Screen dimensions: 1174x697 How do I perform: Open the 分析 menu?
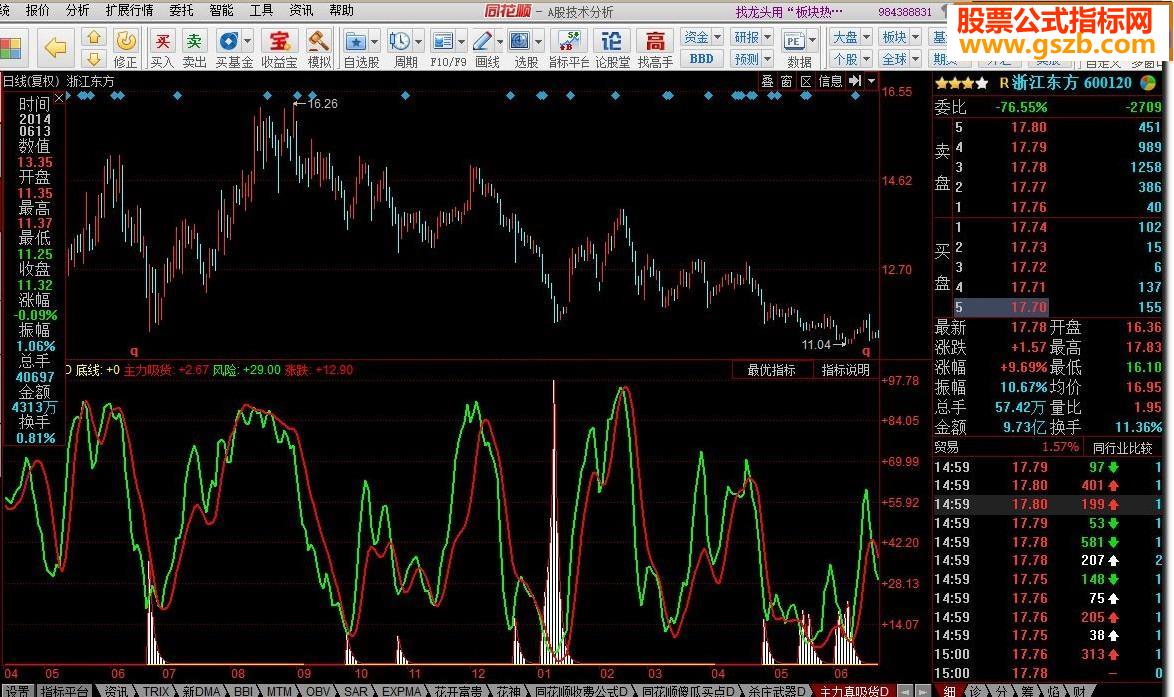click(x=77, y=10)
